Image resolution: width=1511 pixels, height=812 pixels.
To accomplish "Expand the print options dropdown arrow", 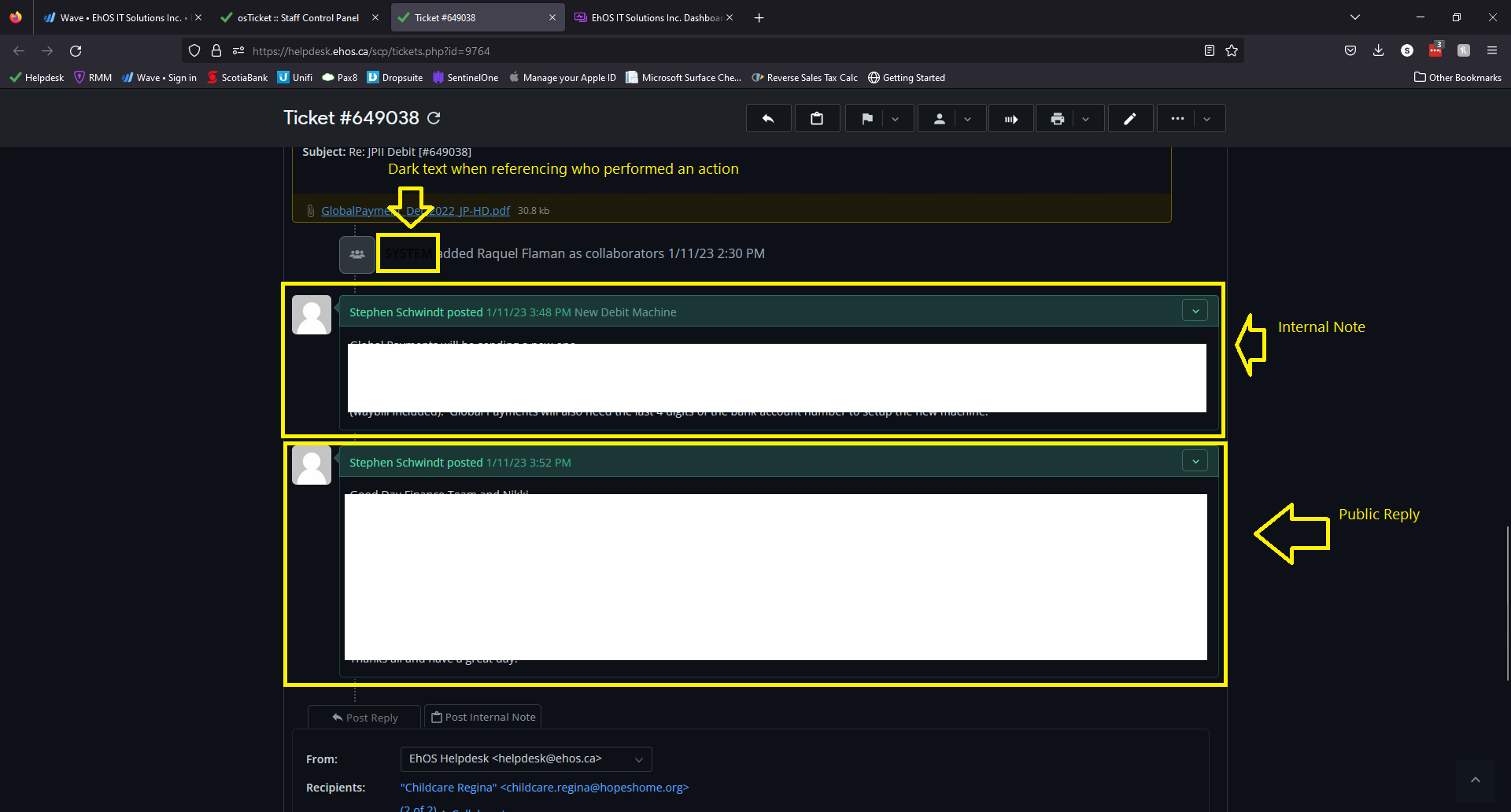I will coord(1086,119).
